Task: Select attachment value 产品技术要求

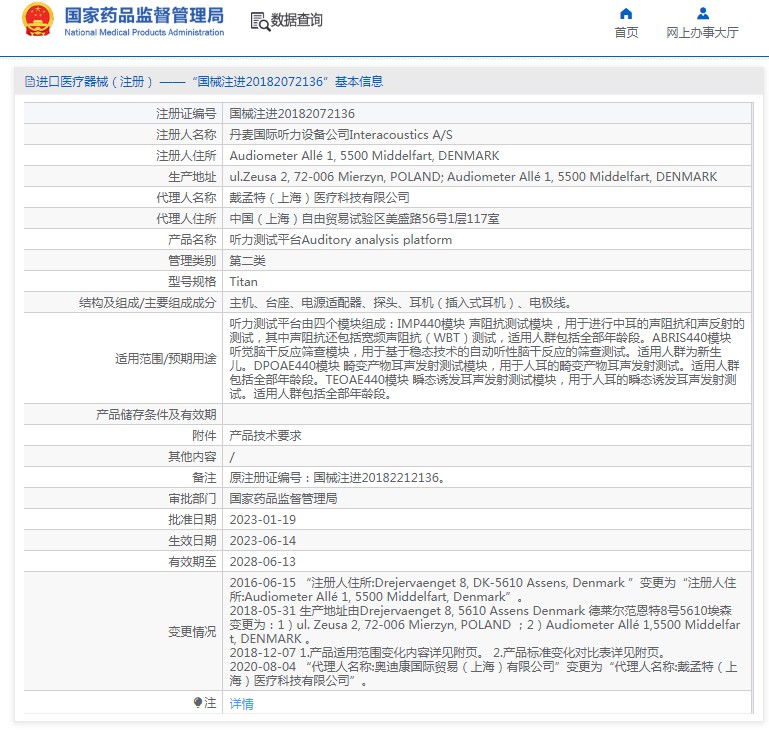Action: tap(265, 436)
